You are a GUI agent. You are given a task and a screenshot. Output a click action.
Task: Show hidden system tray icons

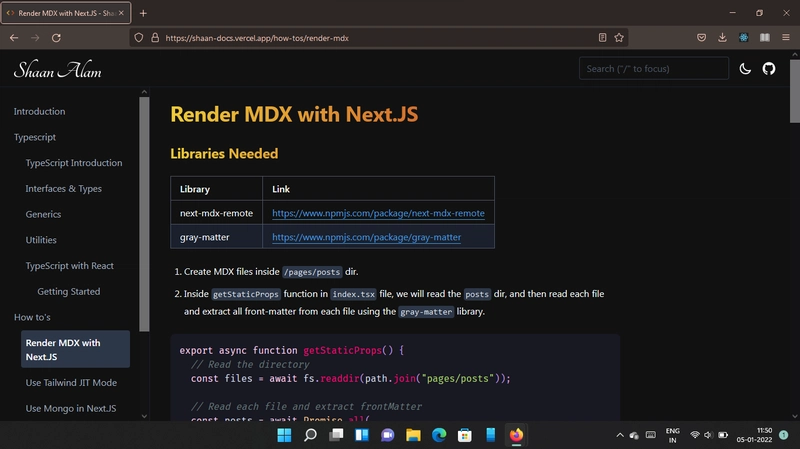pyautogui.click(x=619, y=435)
